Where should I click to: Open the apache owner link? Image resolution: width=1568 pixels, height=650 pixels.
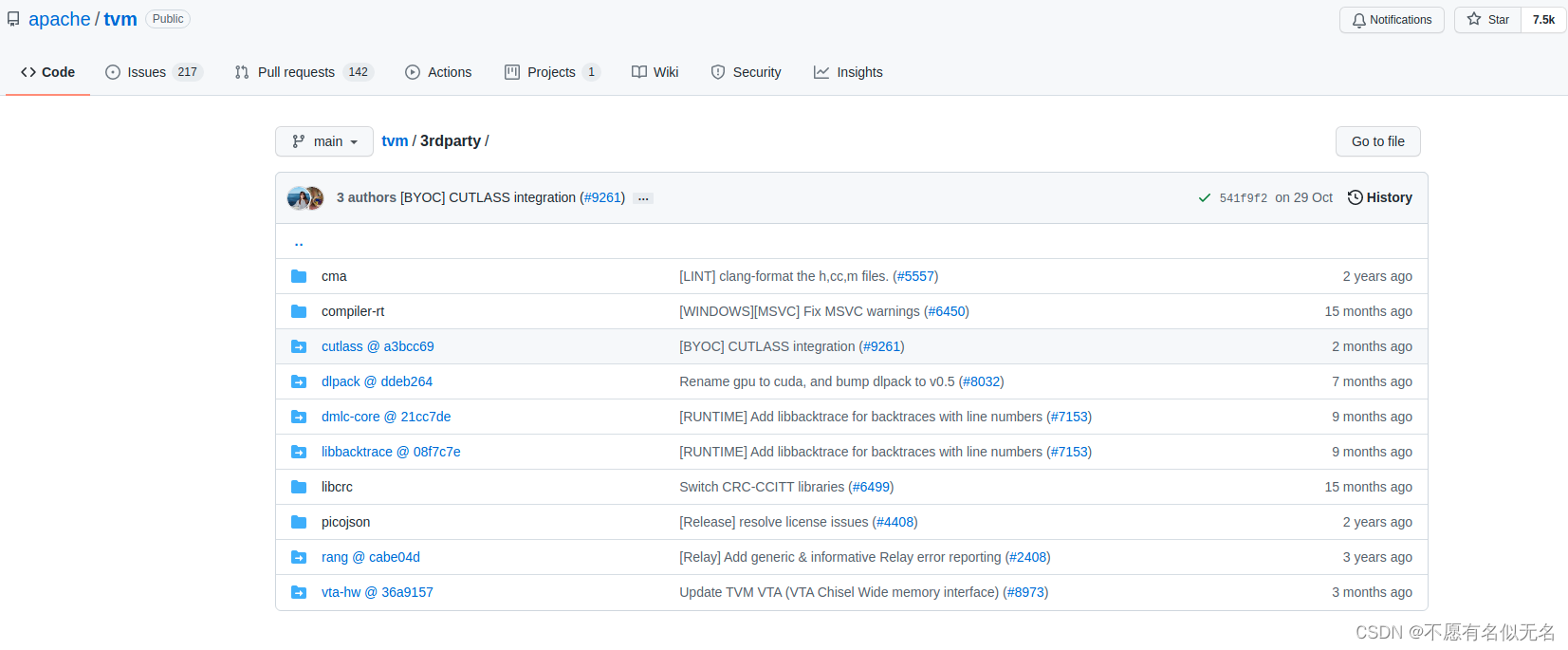pos(60,19)
